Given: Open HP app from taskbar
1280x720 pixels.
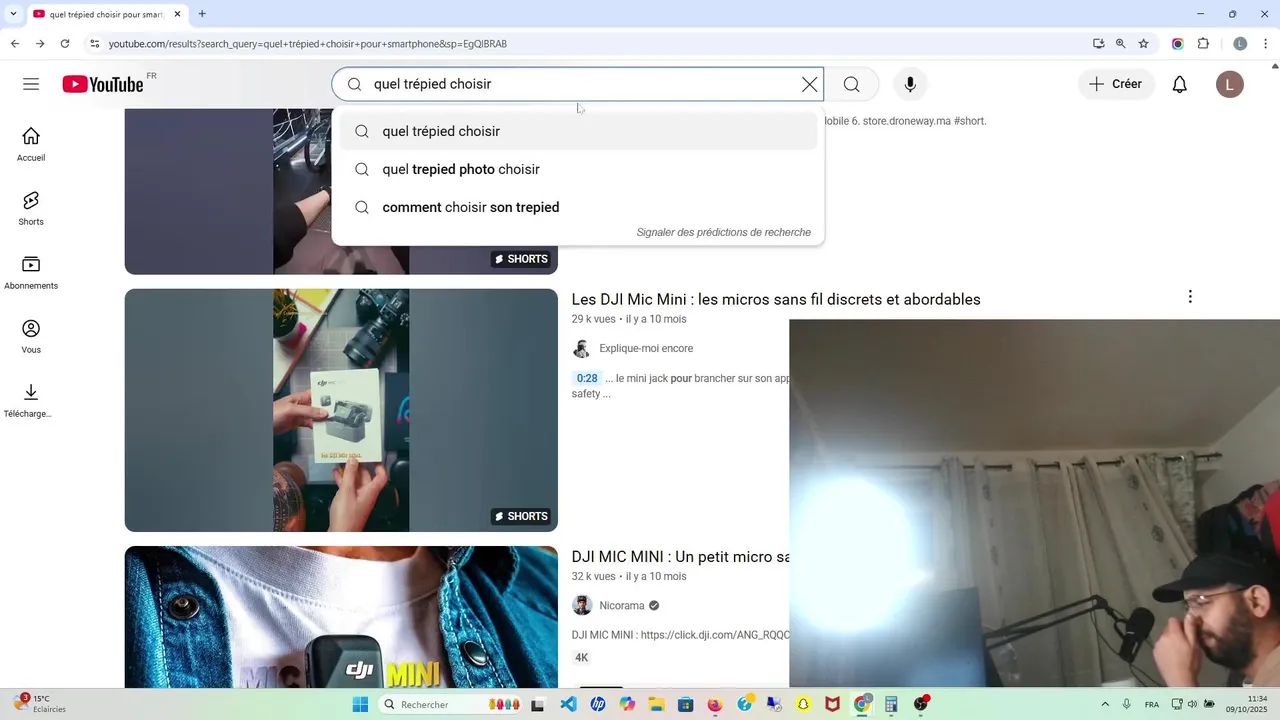Looking at the screenshot, I should [x=598, y=704].
